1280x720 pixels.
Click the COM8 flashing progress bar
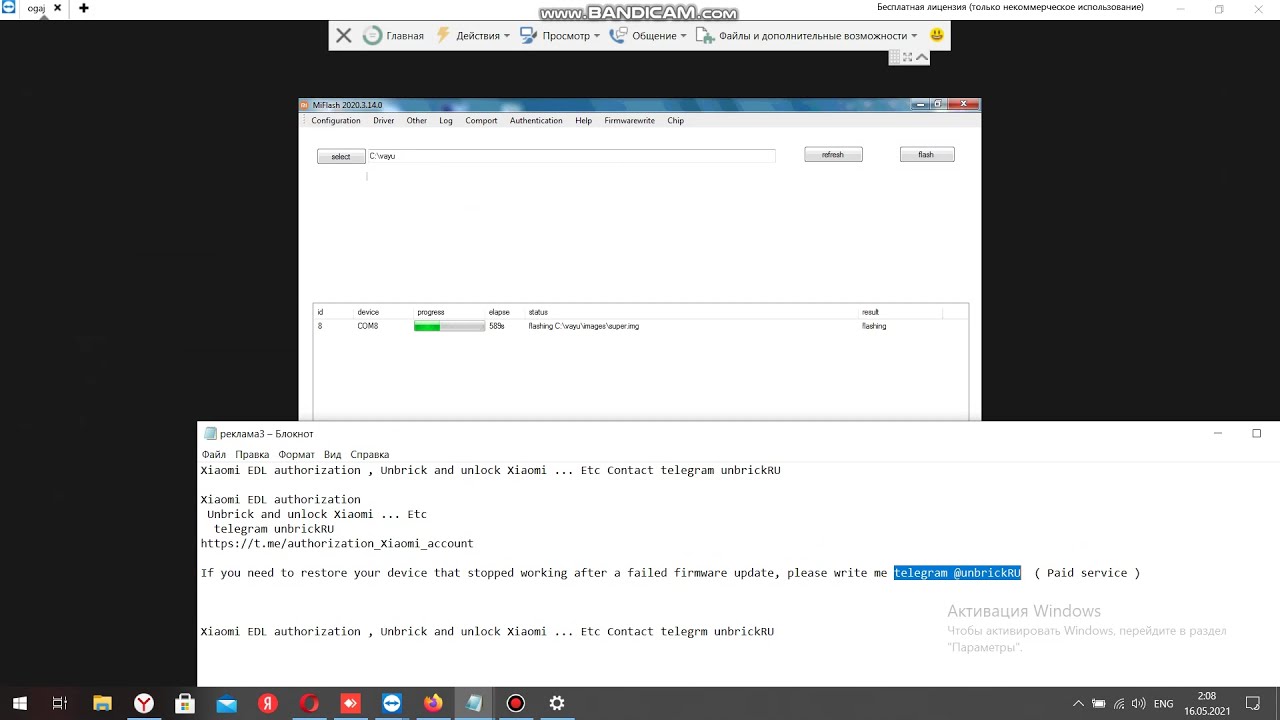coord(449,326)
